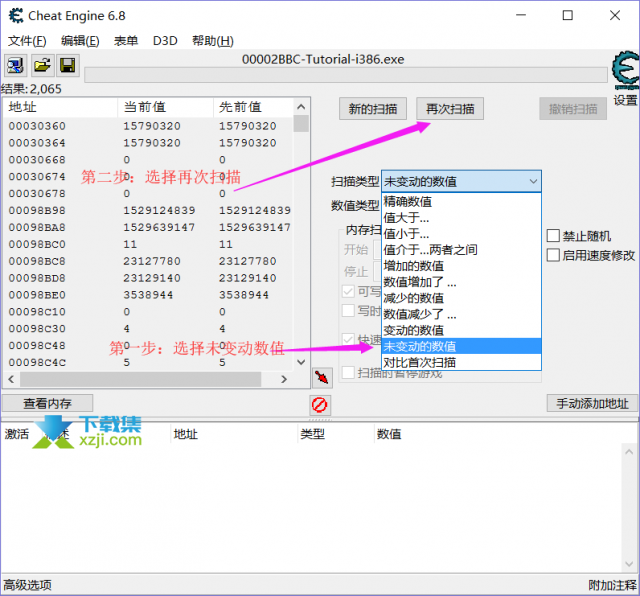
Task: Toggle the 可写 checkbox
Action: coord(348,291)
